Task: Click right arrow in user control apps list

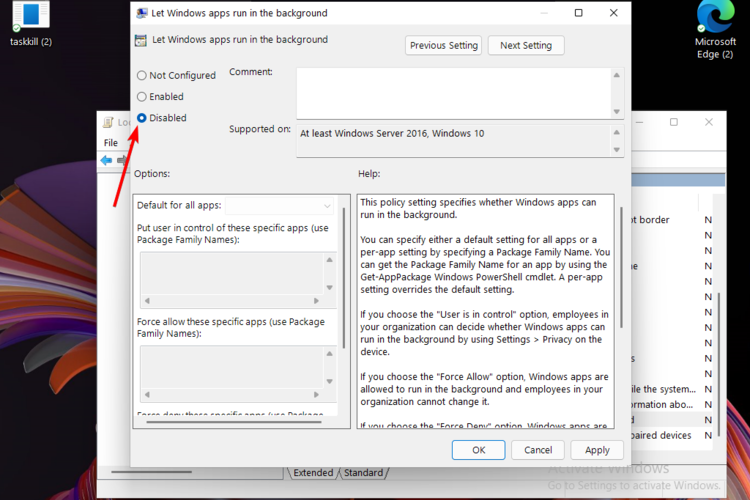Action: [x=316, y=301]
